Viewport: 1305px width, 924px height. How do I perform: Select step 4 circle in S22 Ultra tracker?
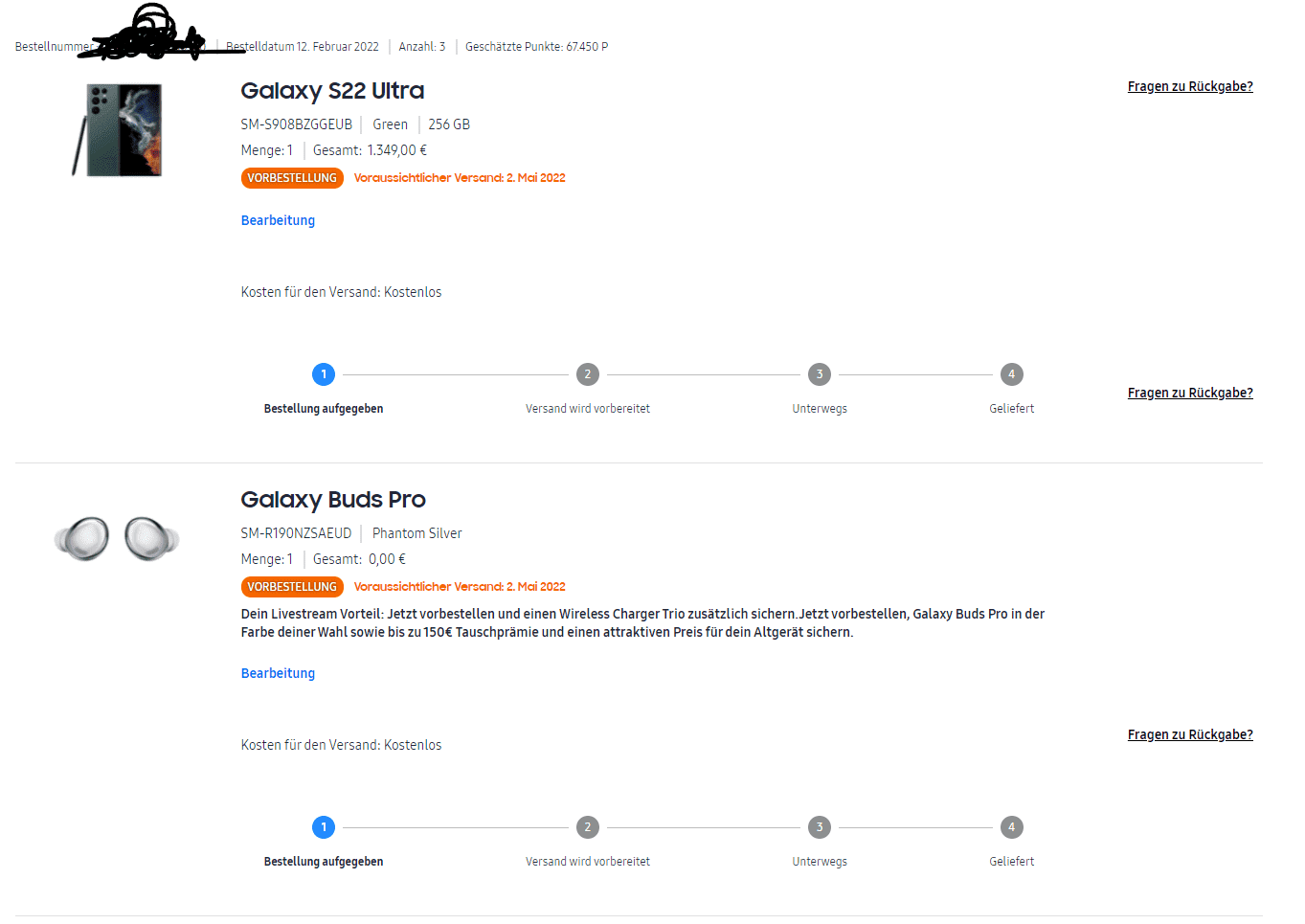(x=1012, y=374)
